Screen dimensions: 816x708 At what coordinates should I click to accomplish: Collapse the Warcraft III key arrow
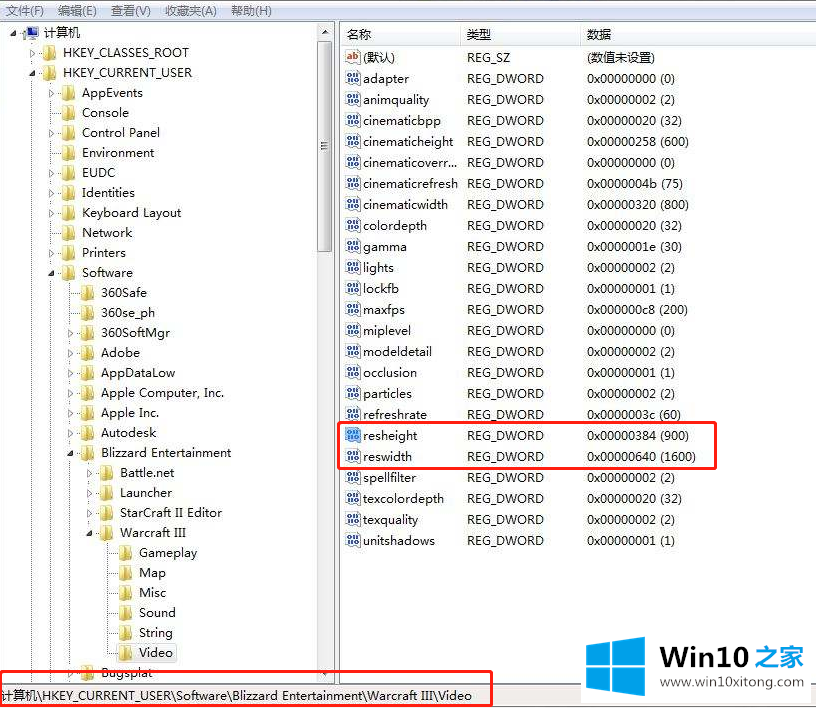89,533
